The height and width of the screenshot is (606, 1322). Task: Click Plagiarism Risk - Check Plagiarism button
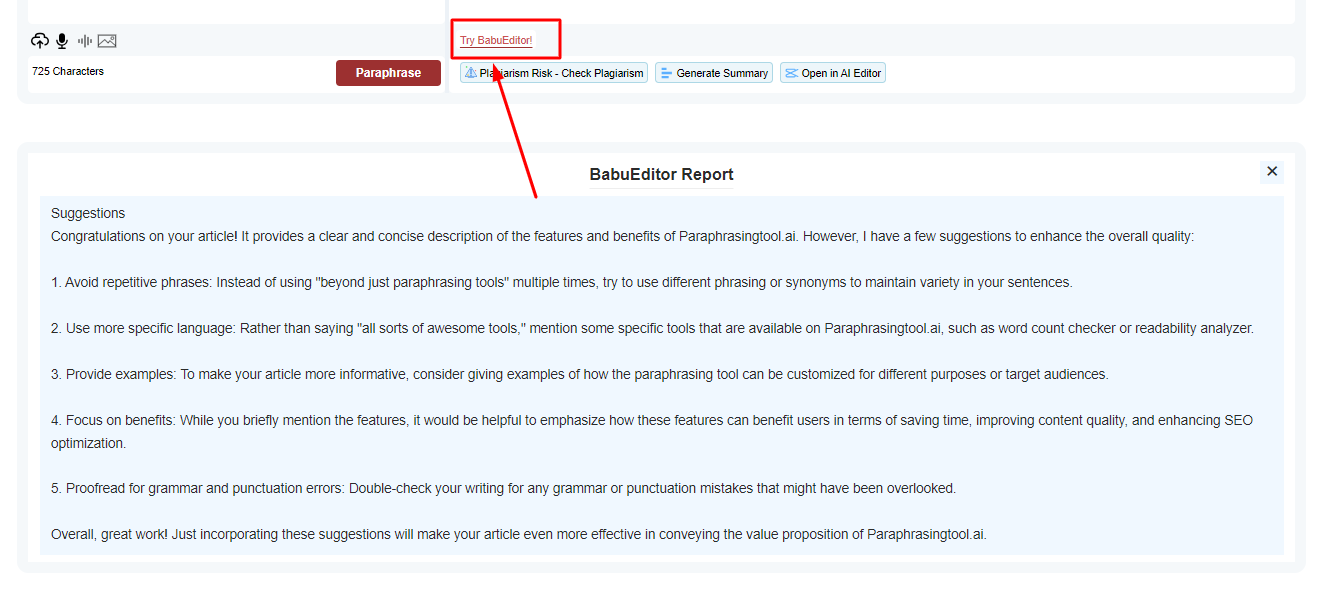click(554, 73)
